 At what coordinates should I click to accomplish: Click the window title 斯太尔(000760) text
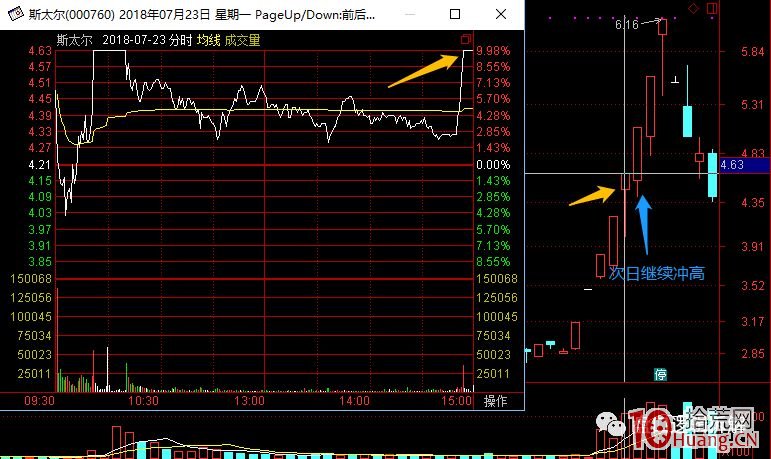click(71, 14)
